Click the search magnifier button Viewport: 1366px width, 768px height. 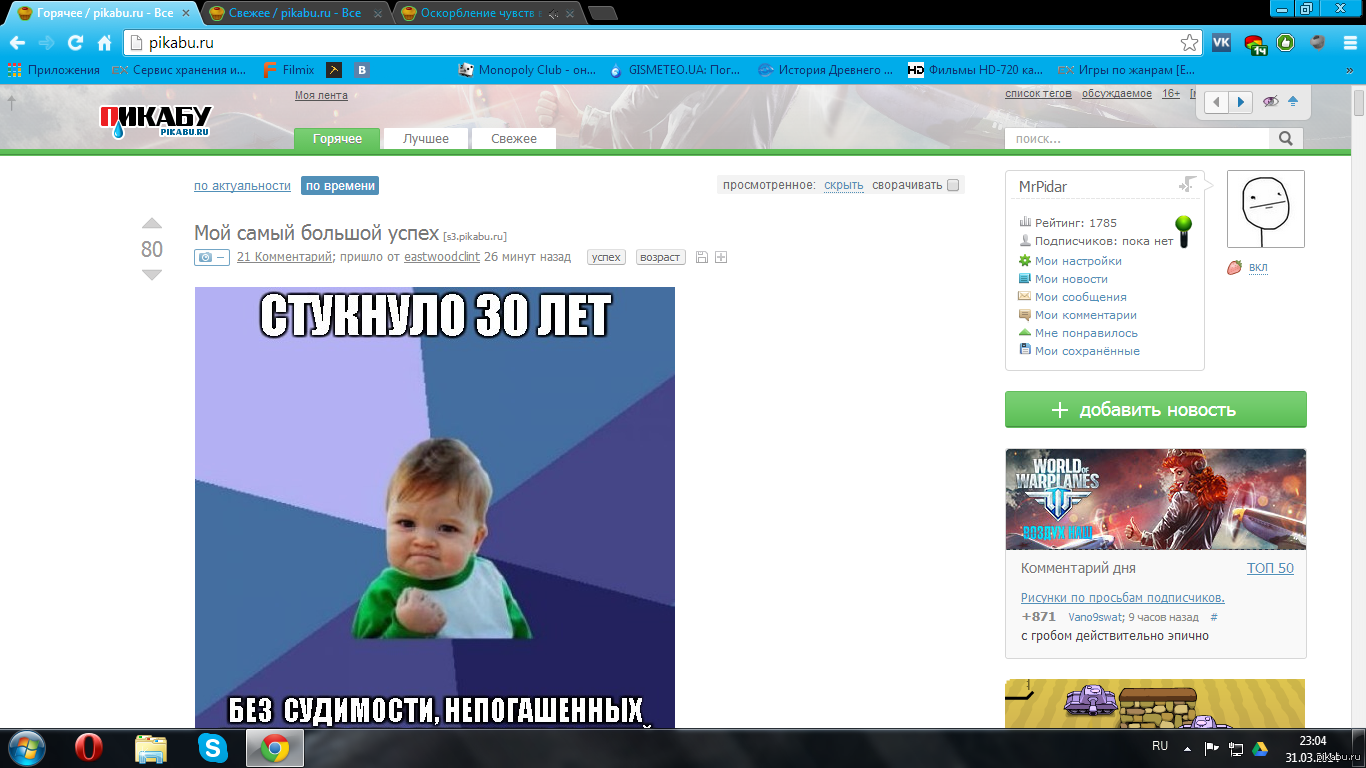click(x=1286, y=139)
